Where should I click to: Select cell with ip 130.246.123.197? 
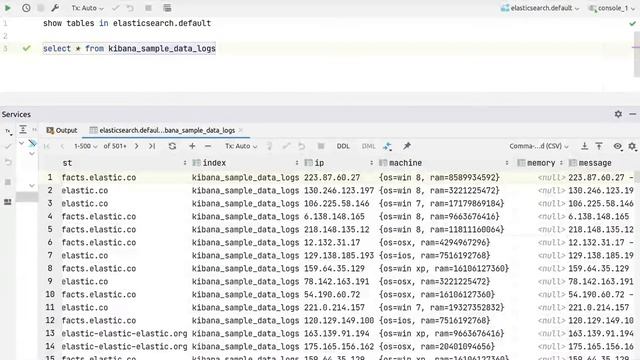pos(340,191)
